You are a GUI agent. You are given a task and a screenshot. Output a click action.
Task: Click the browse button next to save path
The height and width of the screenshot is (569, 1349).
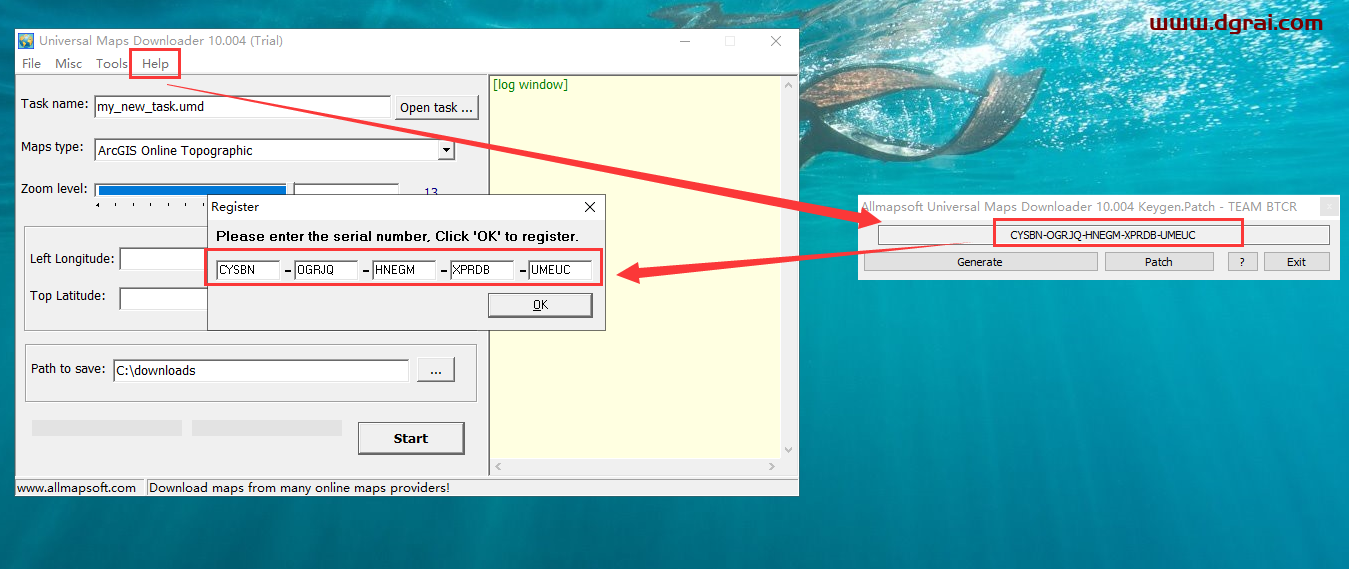(436, 370)
